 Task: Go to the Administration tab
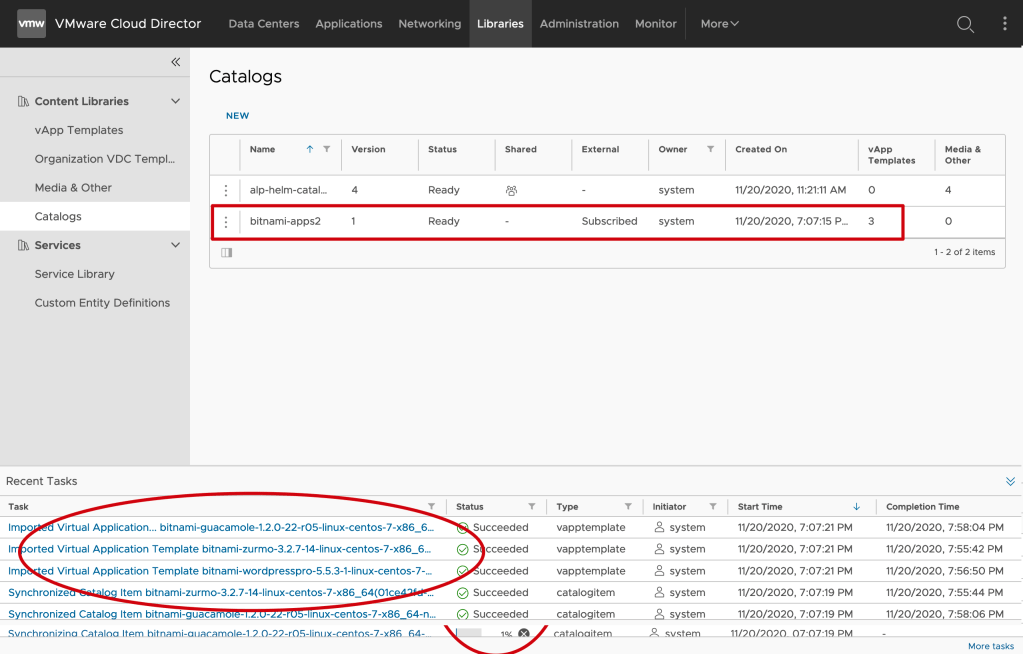pos(579,24)
